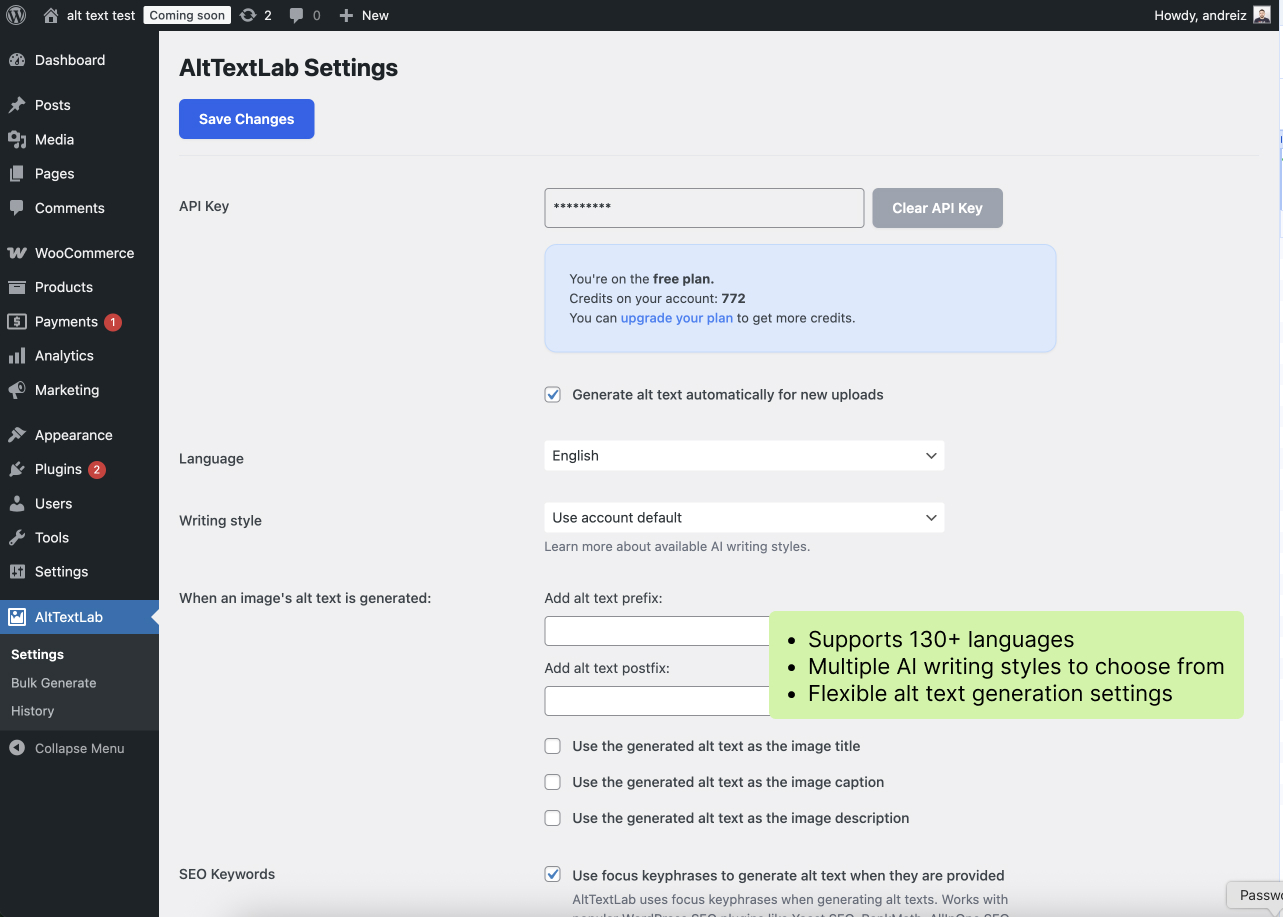The image size is (1283, 917).
Task: Click the WordPress logo icon
Action: pos(16,15)
